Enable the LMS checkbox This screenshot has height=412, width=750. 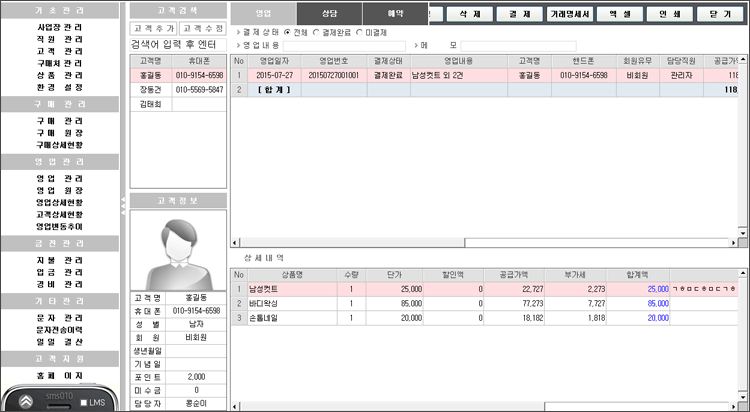(x=83, y=402)
